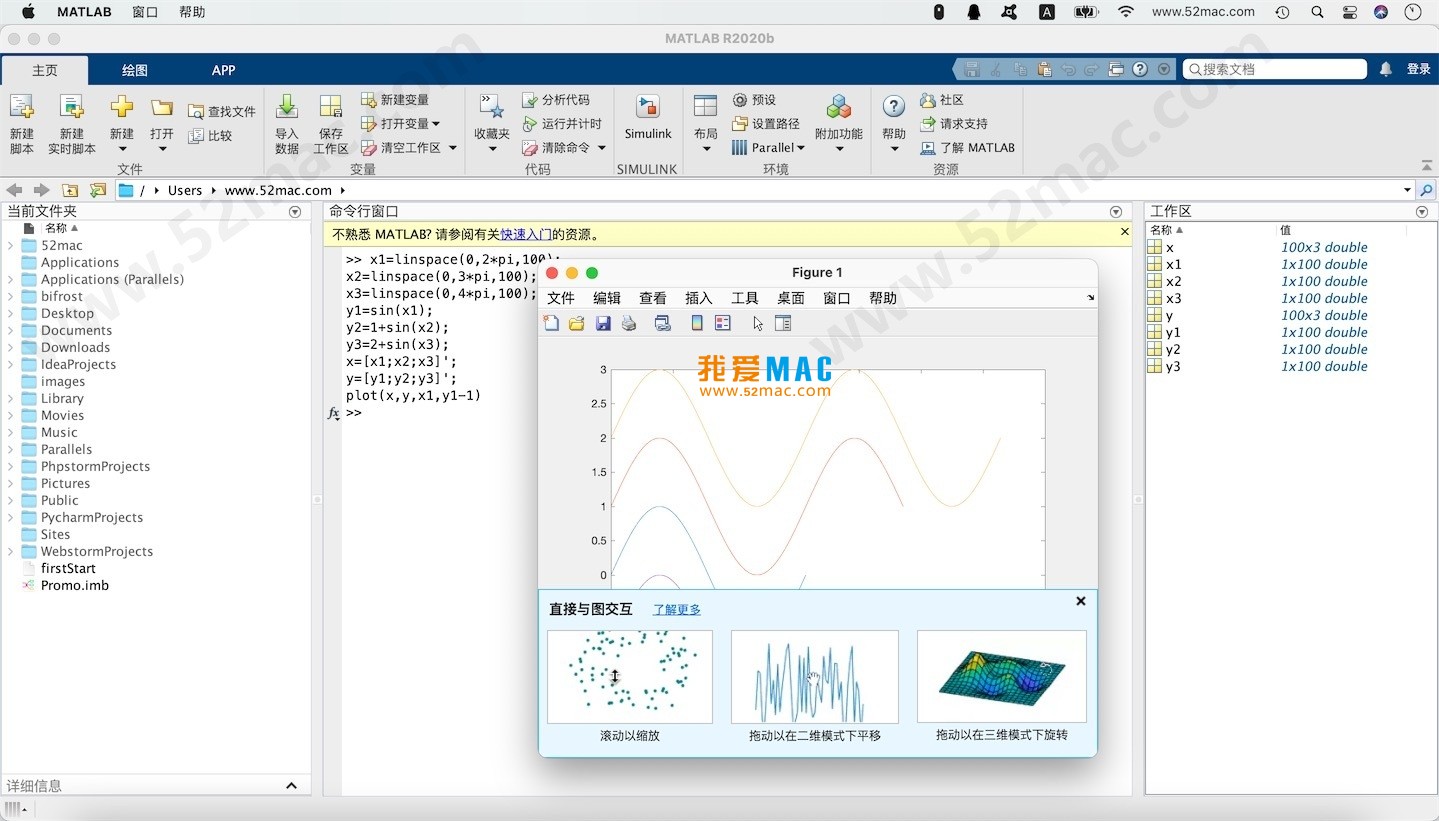Click the notification bell icon
The height and width of the screenshot is (821, 1439).
[1386, 69]
